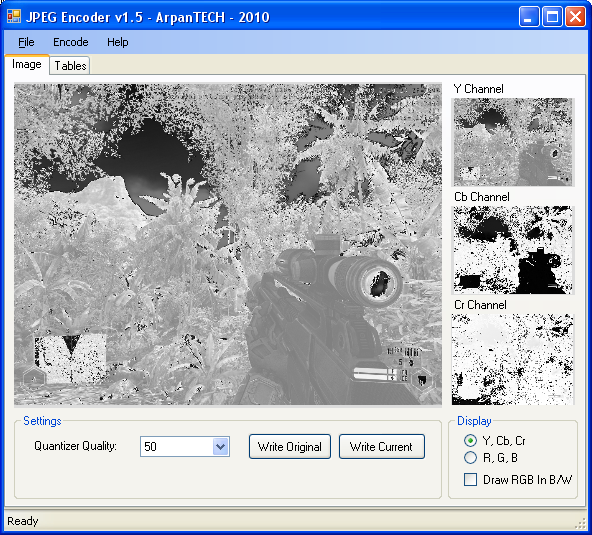Click the Y Channel thumbnail preview

tap(513, 142)
